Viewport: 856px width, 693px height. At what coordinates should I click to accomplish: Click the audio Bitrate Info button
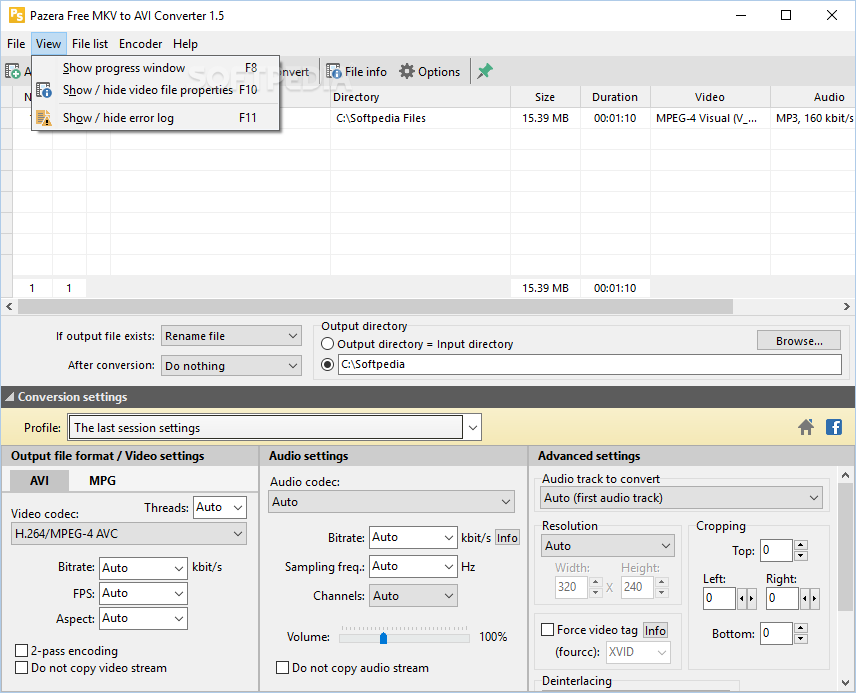507,538
